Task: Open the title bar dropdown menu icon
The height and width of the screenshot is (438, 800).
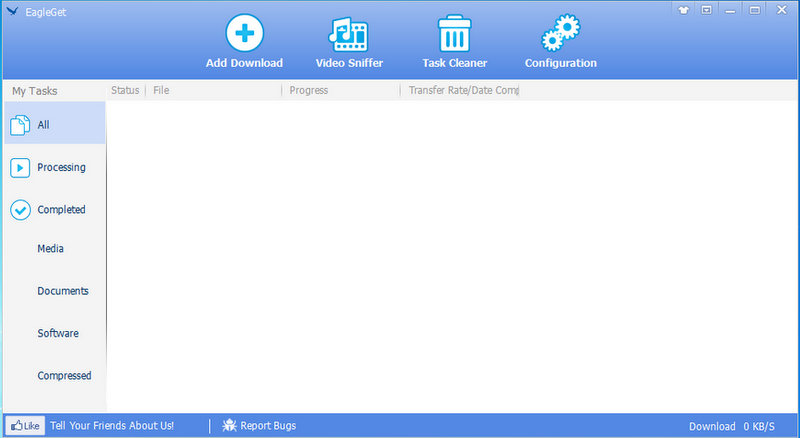Action: tap(707, 10)
